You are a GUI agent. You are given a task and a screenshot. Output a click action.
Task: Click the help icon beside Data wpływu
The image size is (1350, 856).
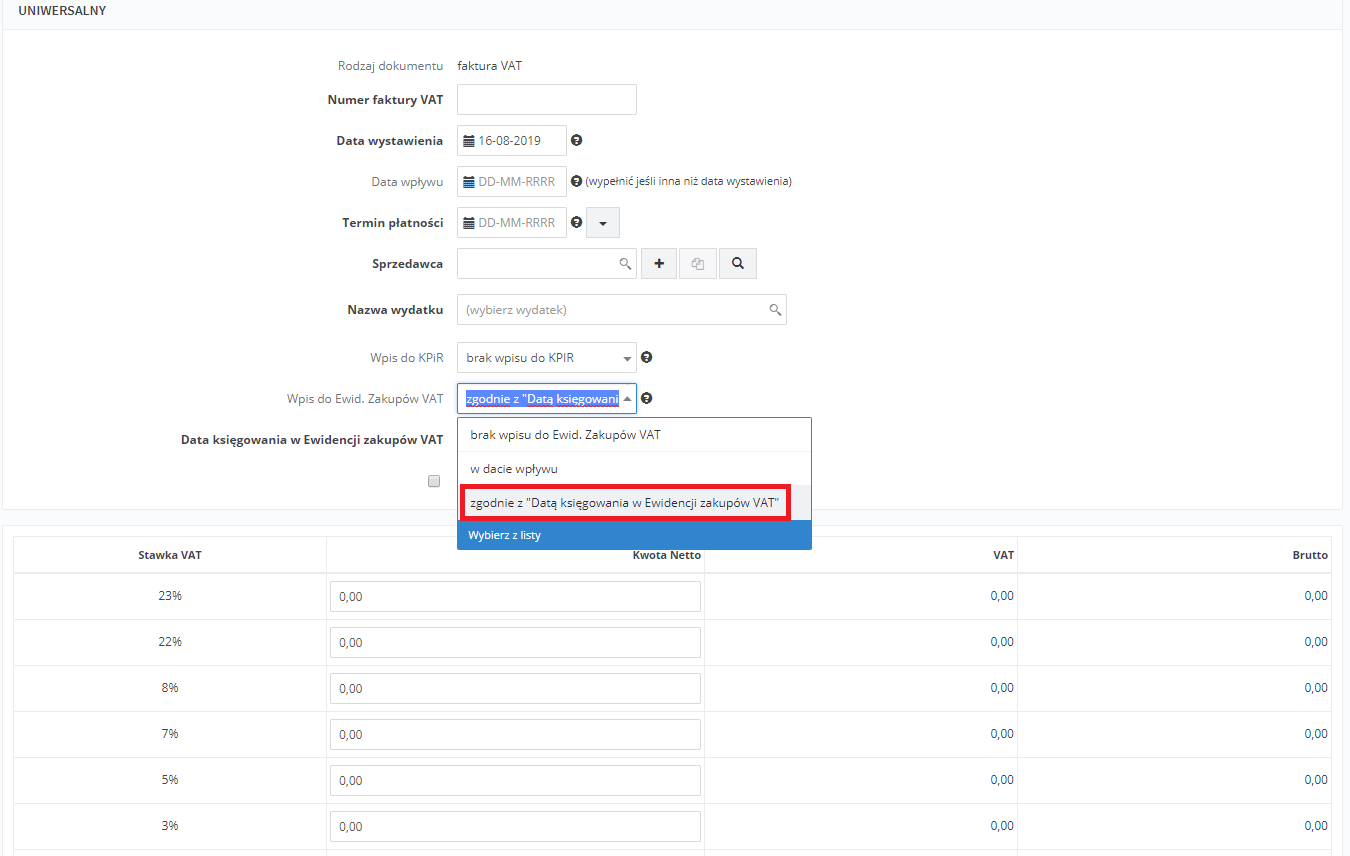click(576, 182)
